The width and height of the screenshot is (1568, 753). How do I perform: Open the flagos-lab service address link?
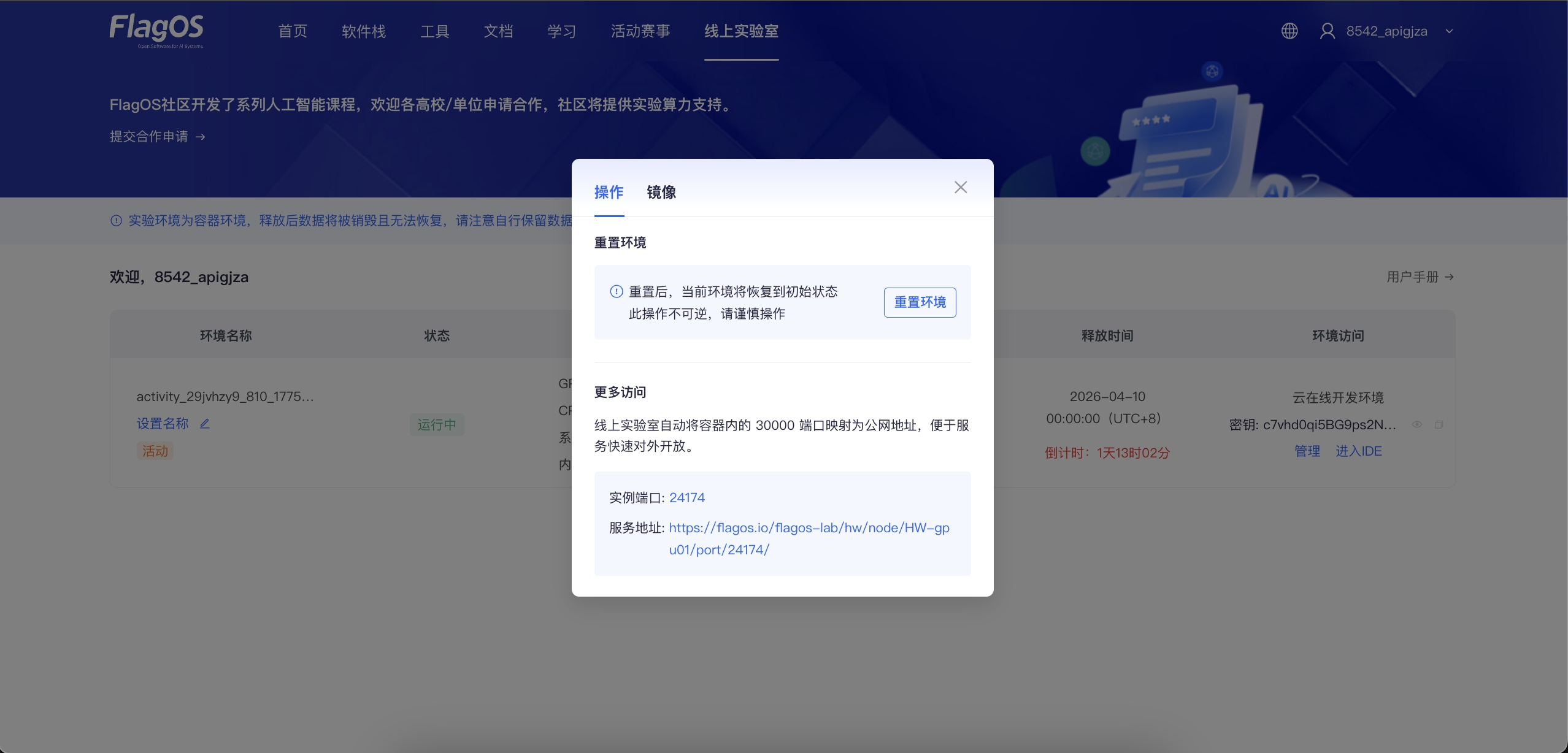(809, 538)
